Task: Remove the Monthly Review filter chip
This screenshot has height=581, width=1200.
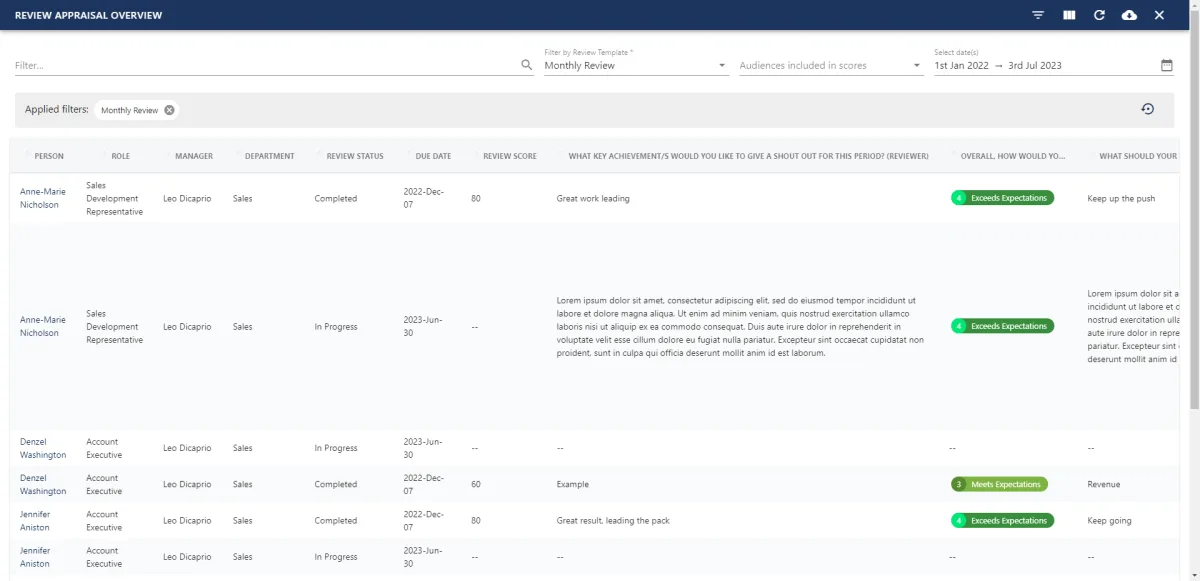Action: click(x=169, y=110)
